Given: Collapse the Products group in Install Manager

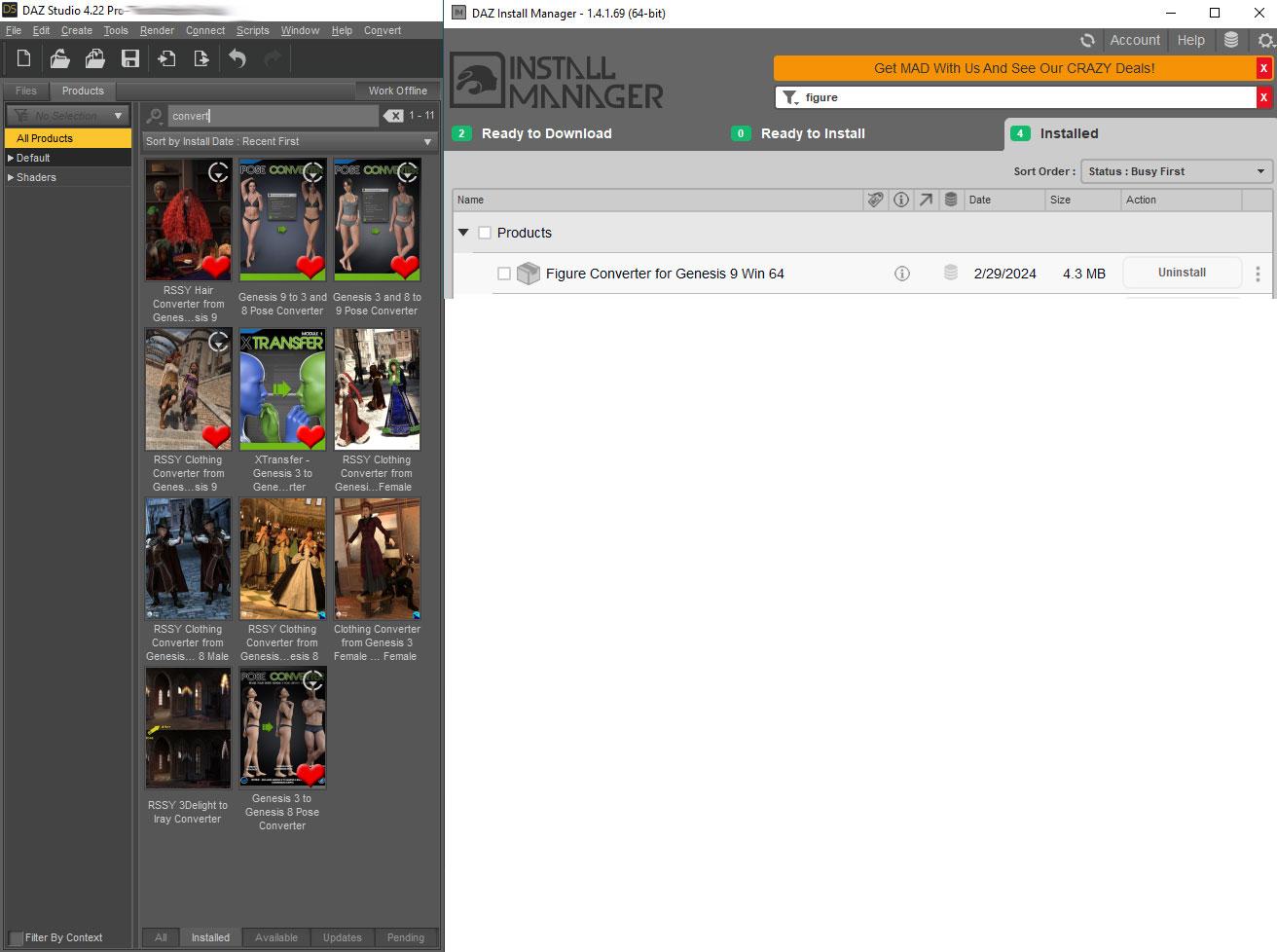Looking at the screenshot, I should (x=463, y=233).
